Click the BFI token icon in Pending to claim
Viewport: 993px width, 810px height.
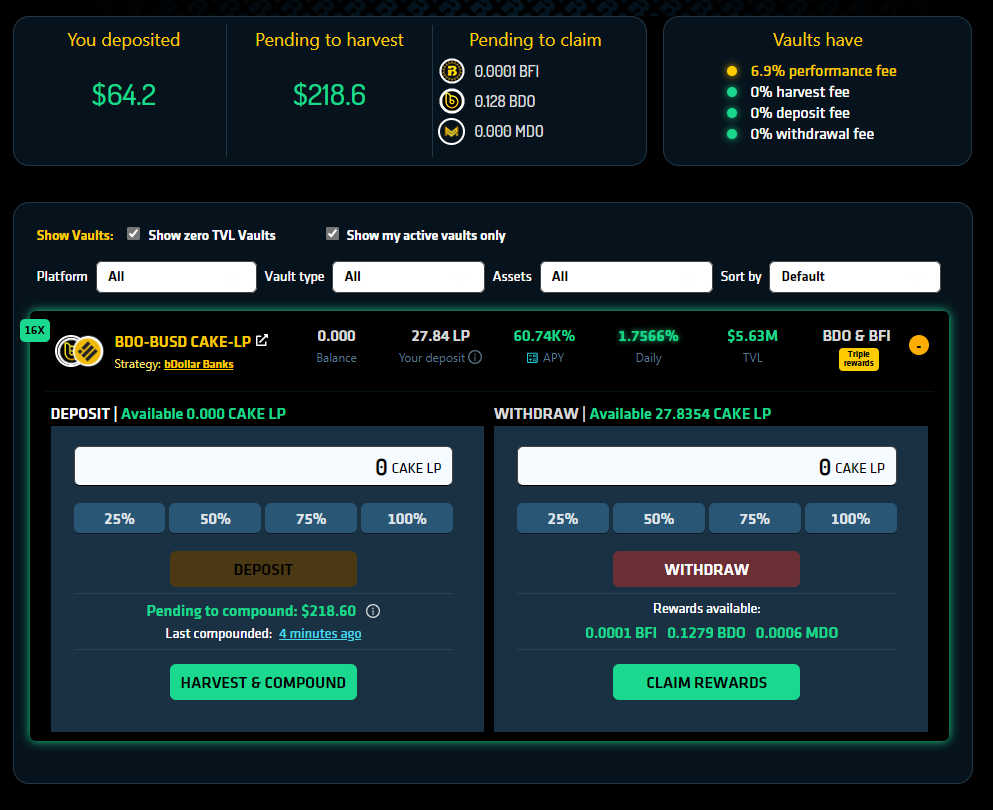(452, 71)
